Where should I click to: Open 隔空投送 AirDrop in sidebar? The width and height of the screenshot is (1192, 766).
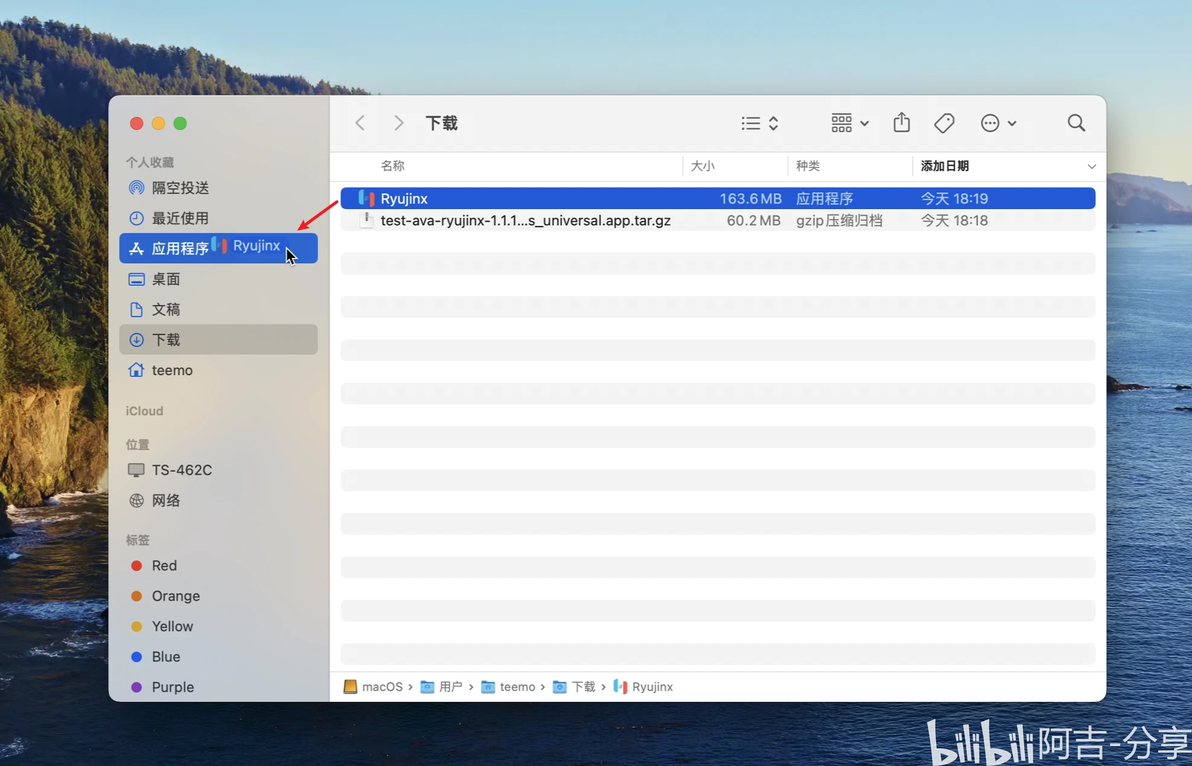(218, 188)
